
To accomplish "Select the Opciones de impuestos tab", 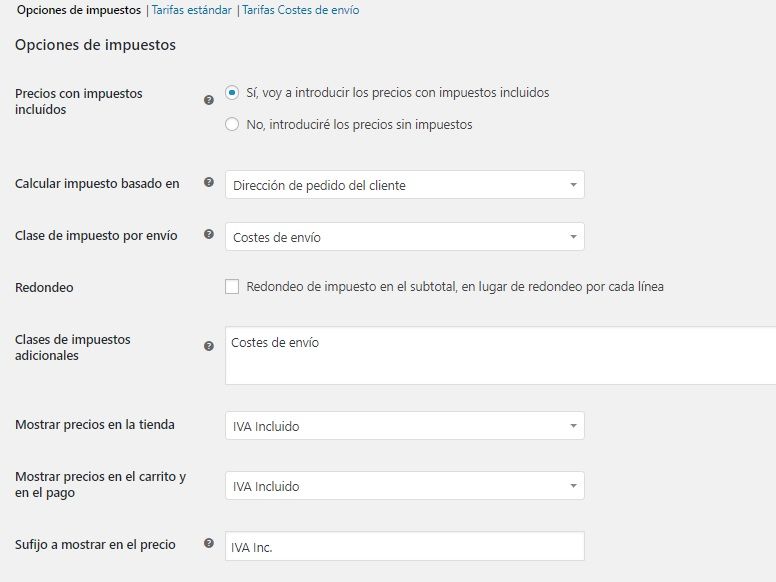I will coord(79,10).
